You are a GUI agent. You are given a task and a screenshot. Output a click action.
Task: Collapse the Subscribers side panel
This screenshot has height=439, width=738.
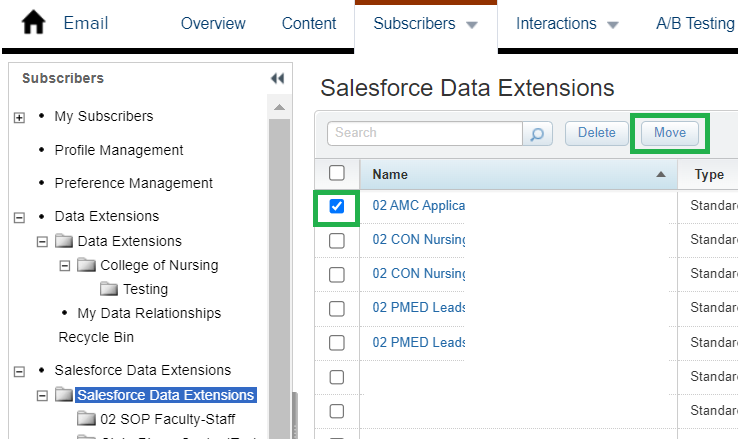278,79
